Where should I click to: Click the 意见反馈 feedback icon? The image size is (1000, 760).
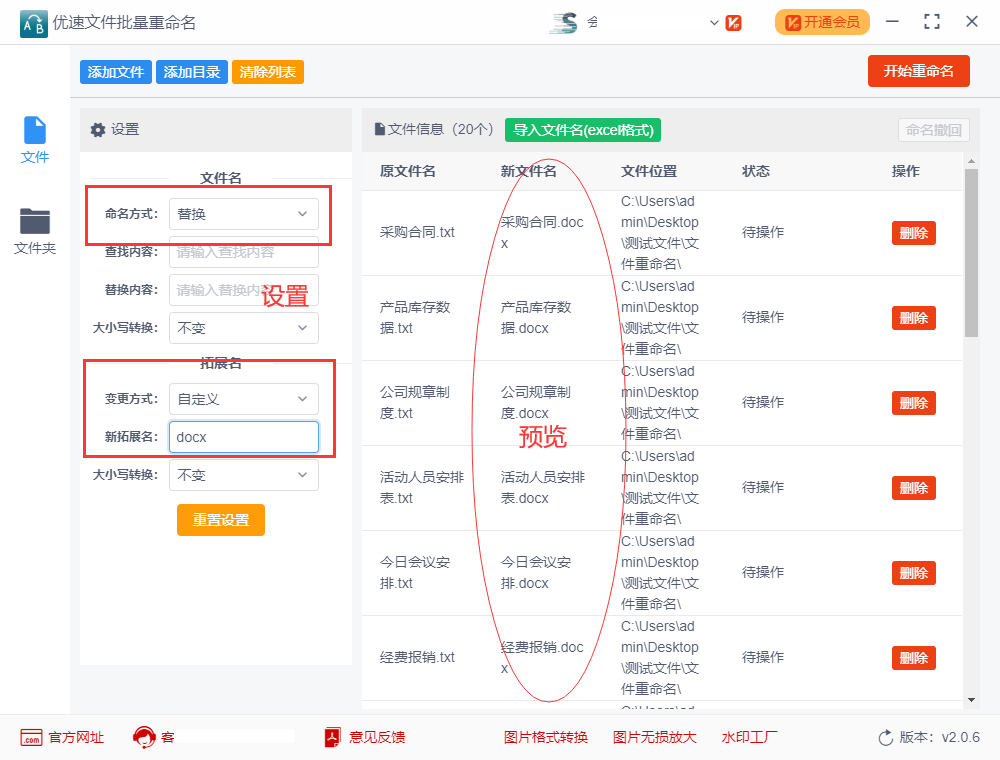pos(333,738)
